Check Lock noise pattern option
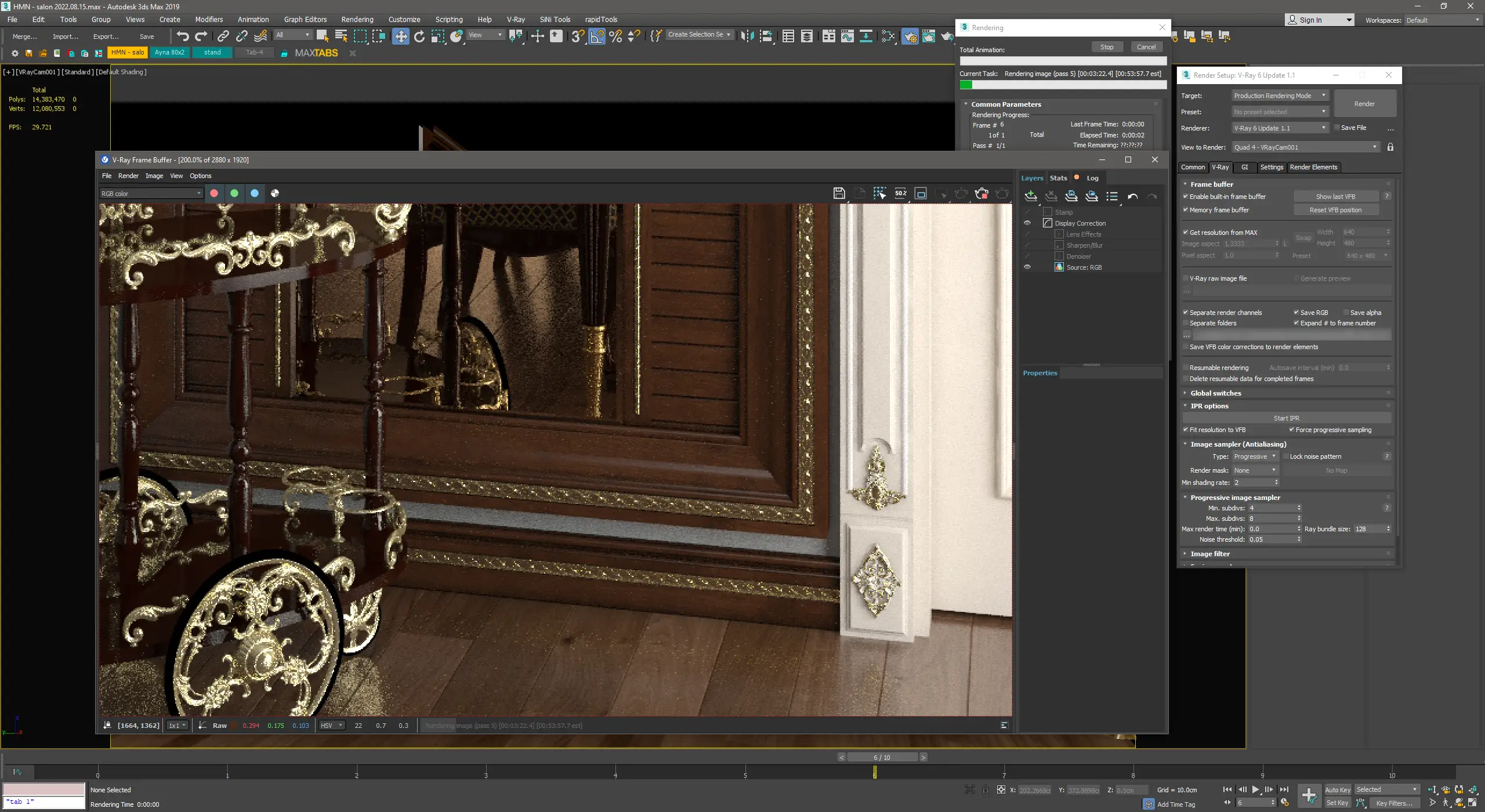The height and width of the screenshot is (812, 1485). point(1285,456)
